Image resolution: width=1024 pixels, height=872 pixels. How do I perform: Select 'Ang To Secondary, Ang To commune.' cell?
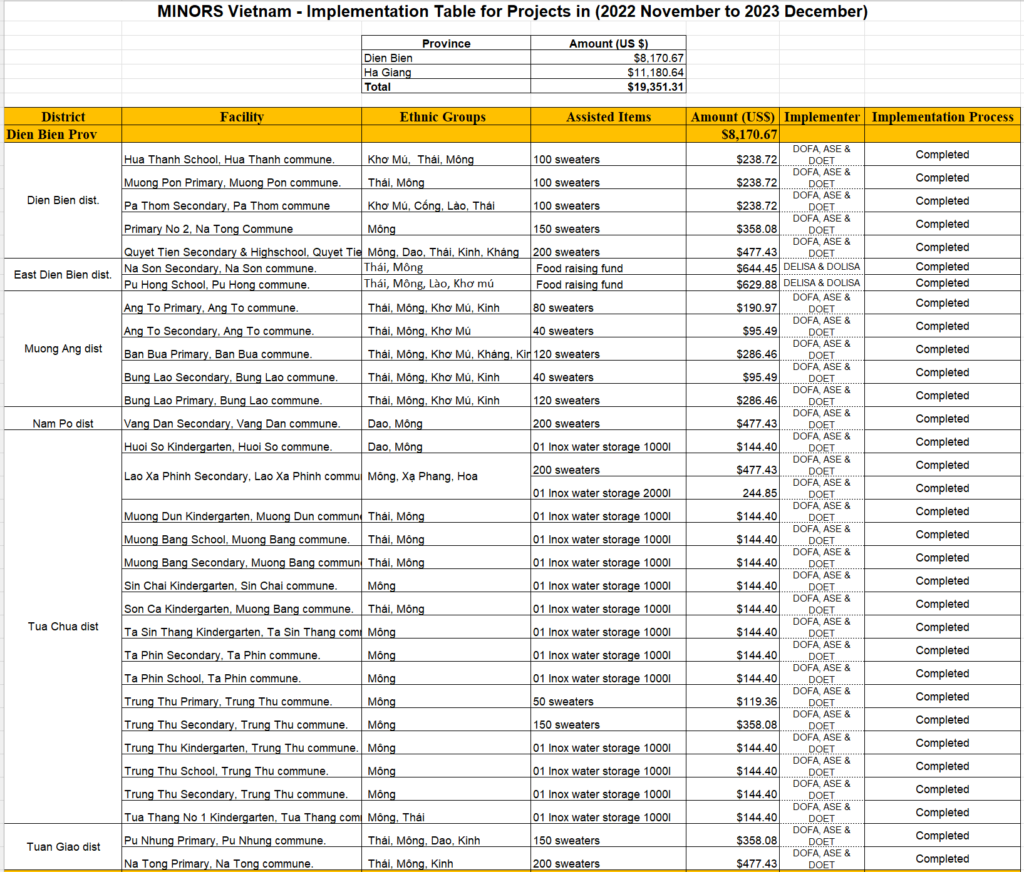pos(241,327)
